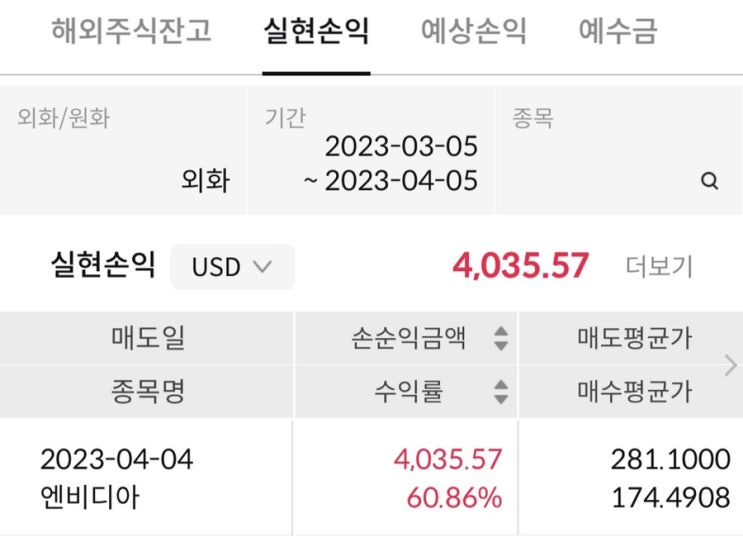Switch to the 예수금 tab
Screen dimensions: 743x547
(618, 31)
